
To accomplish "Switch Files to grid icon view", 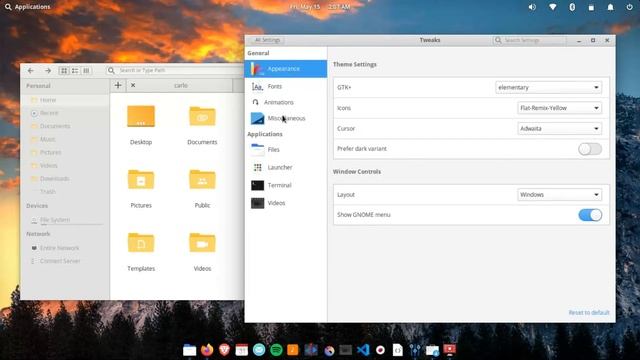I will coord(64,71).
